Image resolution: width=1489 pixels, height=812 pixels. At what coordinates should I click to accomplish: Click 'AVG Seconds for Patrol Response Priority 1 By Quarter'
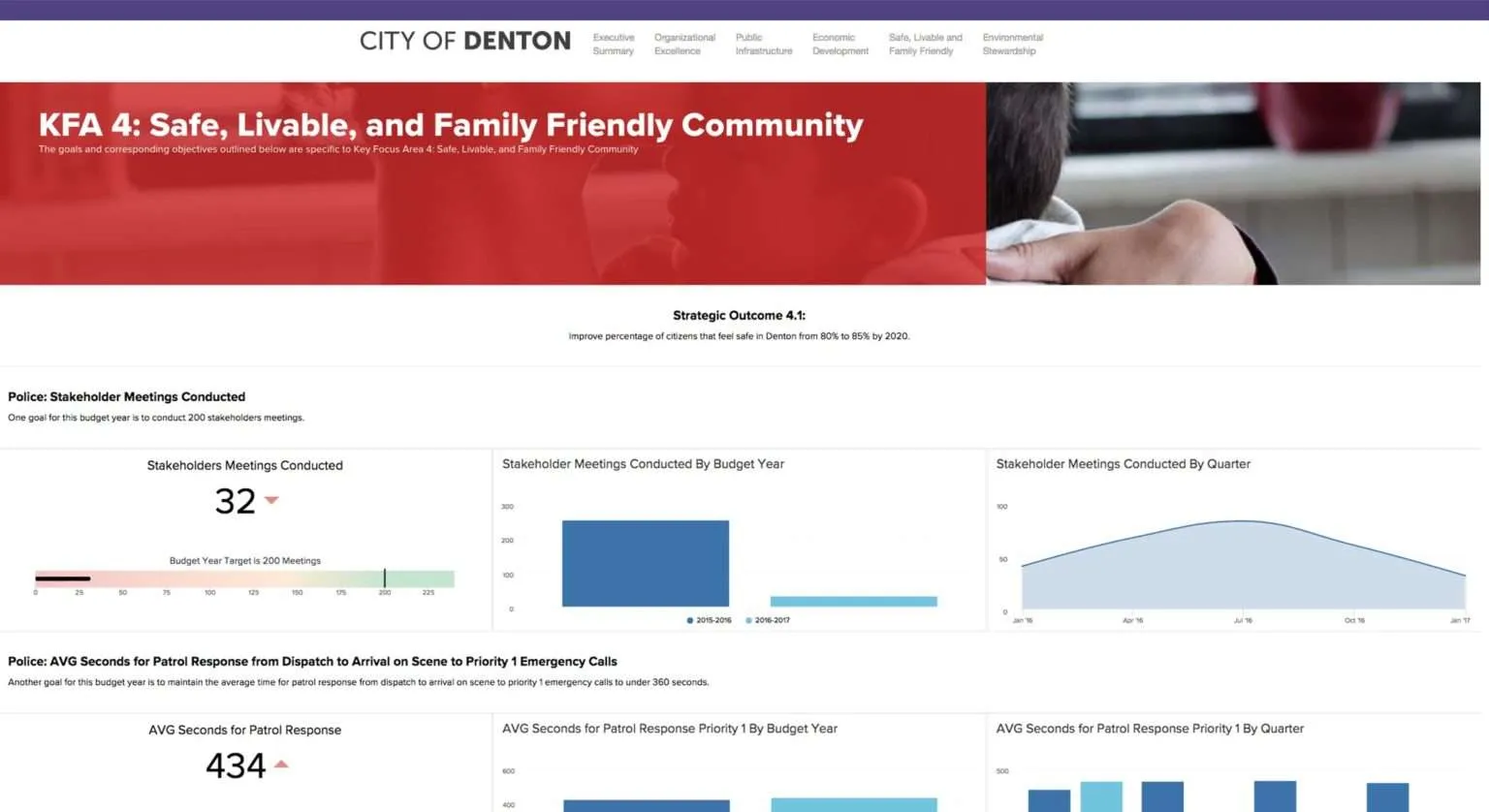point(1150,729)
